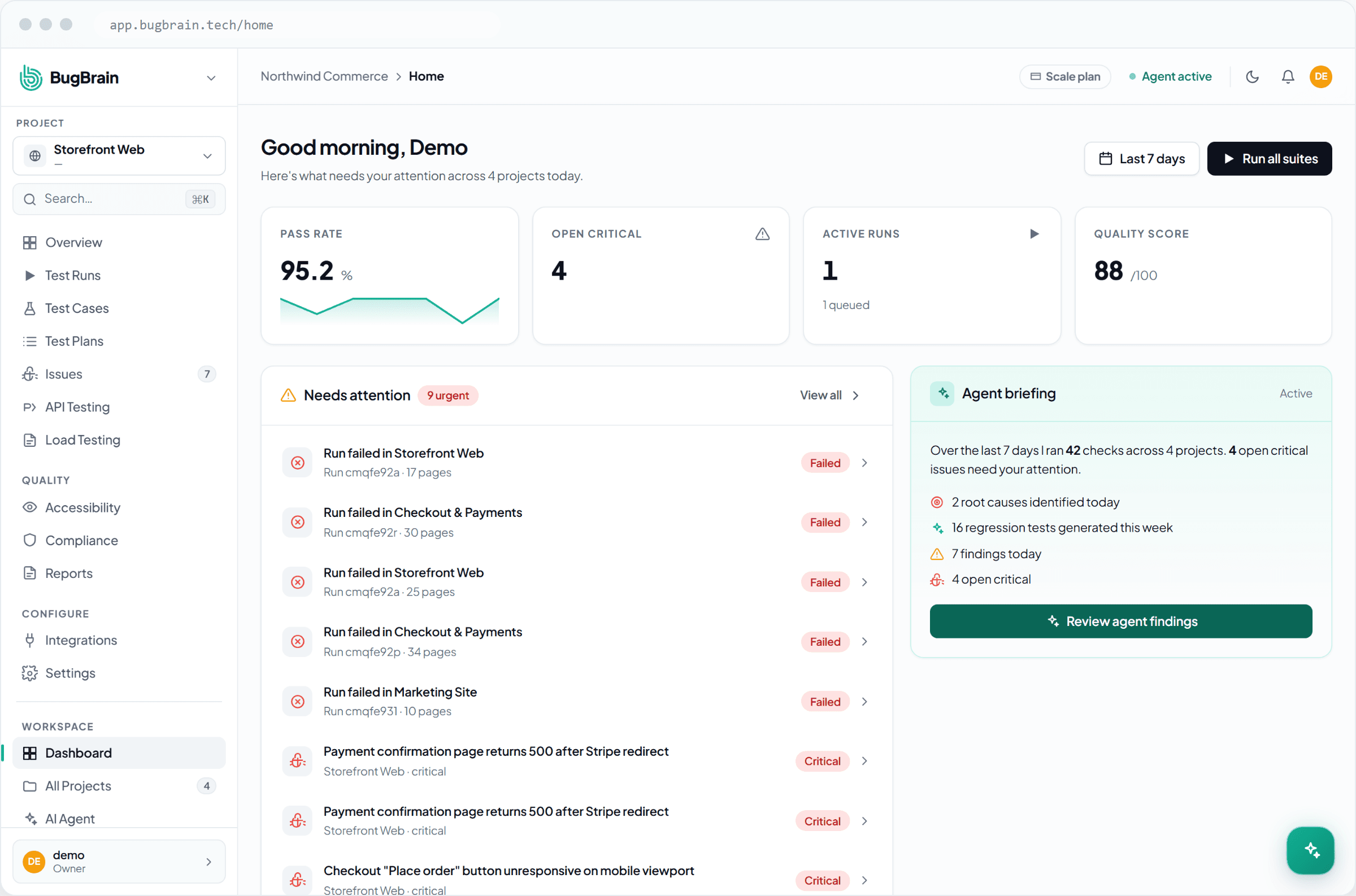This screenshot has height=896, width=1356.
Task: Click the Reports file icon
Action: [x=30, y=573]
